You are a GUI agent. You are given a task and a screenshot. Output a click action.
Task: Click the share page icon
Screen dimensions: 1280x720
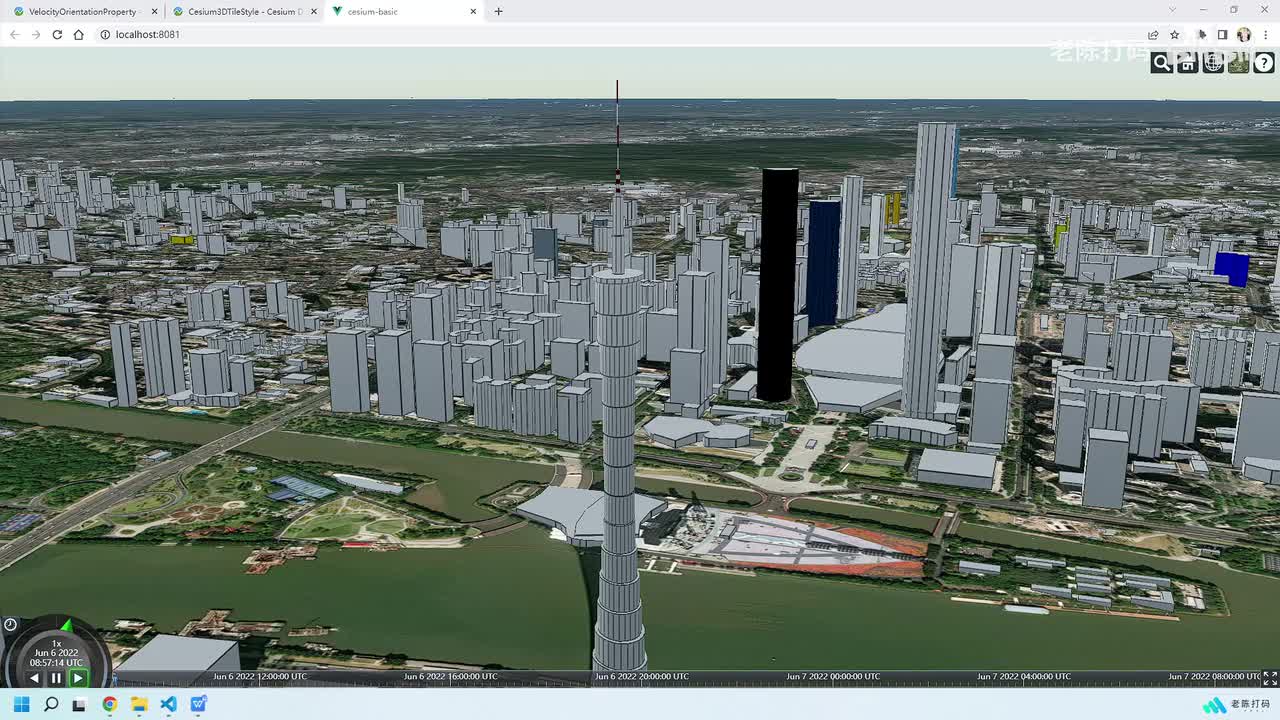(1153, 34)
